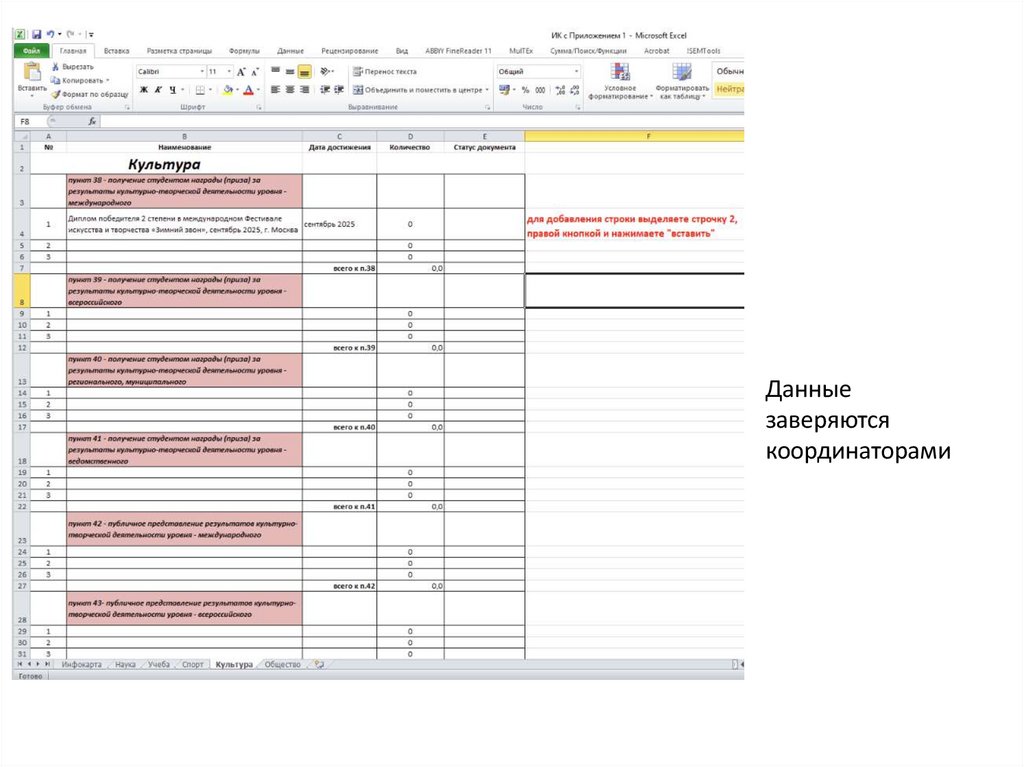Open the Спорт sheet tab

(193, 664)
